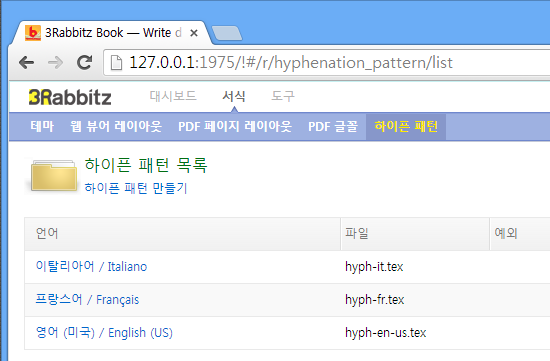
Task: Switch to the 웹 뷰어 레이아웃 tab
Action: (116, 126)
